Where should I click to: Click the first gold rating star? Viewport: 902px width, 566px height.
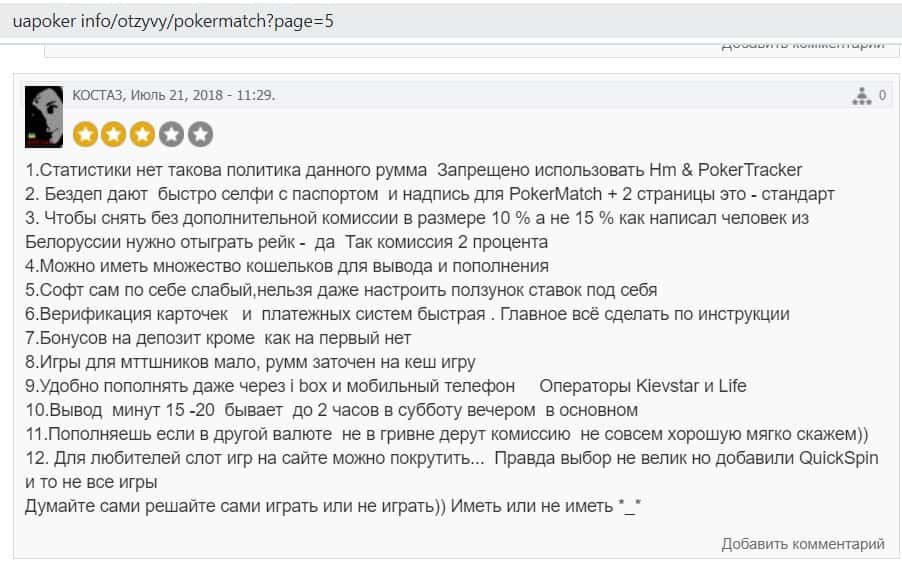86,134
